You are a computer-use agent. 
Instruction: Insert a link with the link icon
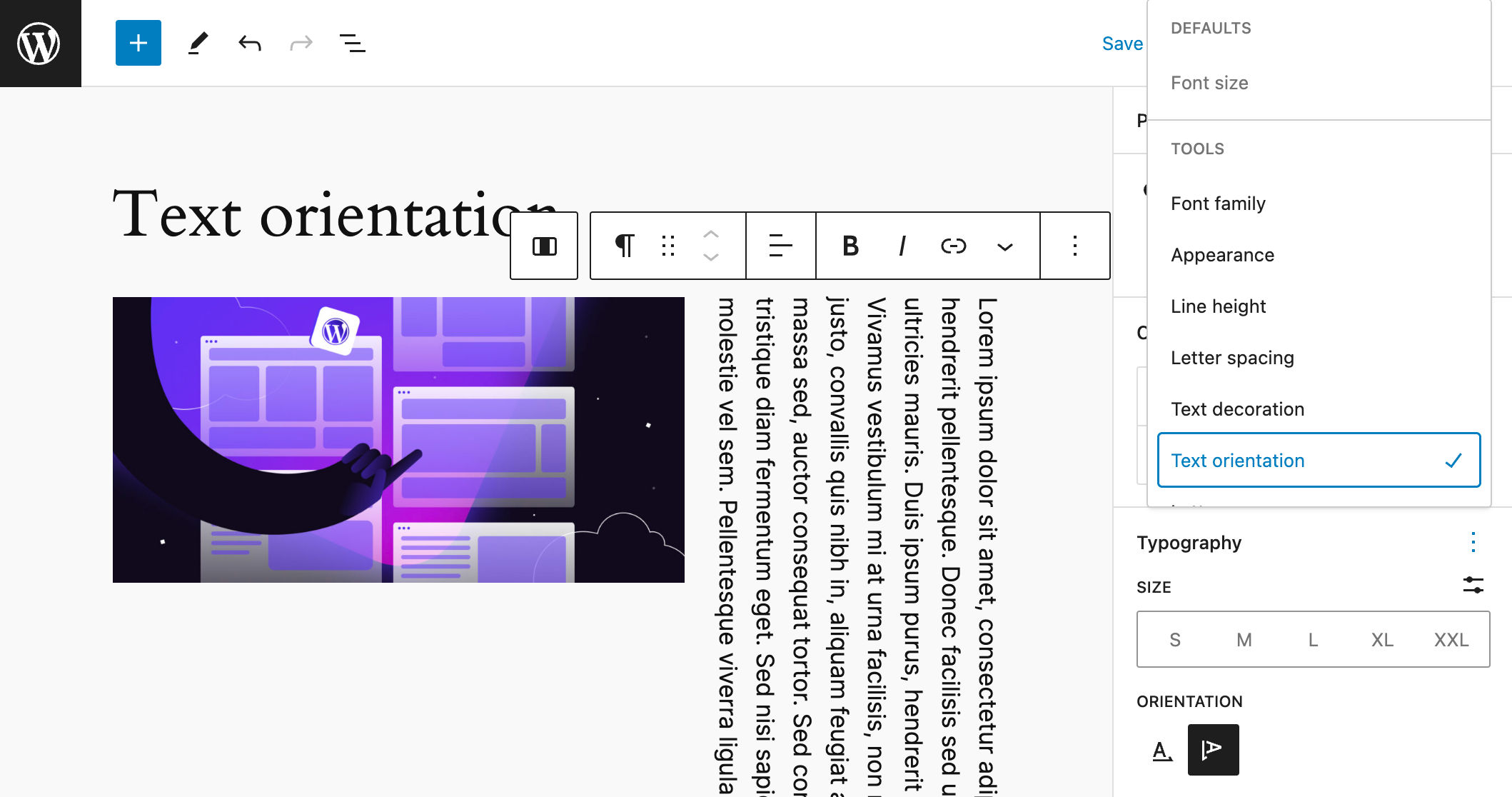pos(953,246)
